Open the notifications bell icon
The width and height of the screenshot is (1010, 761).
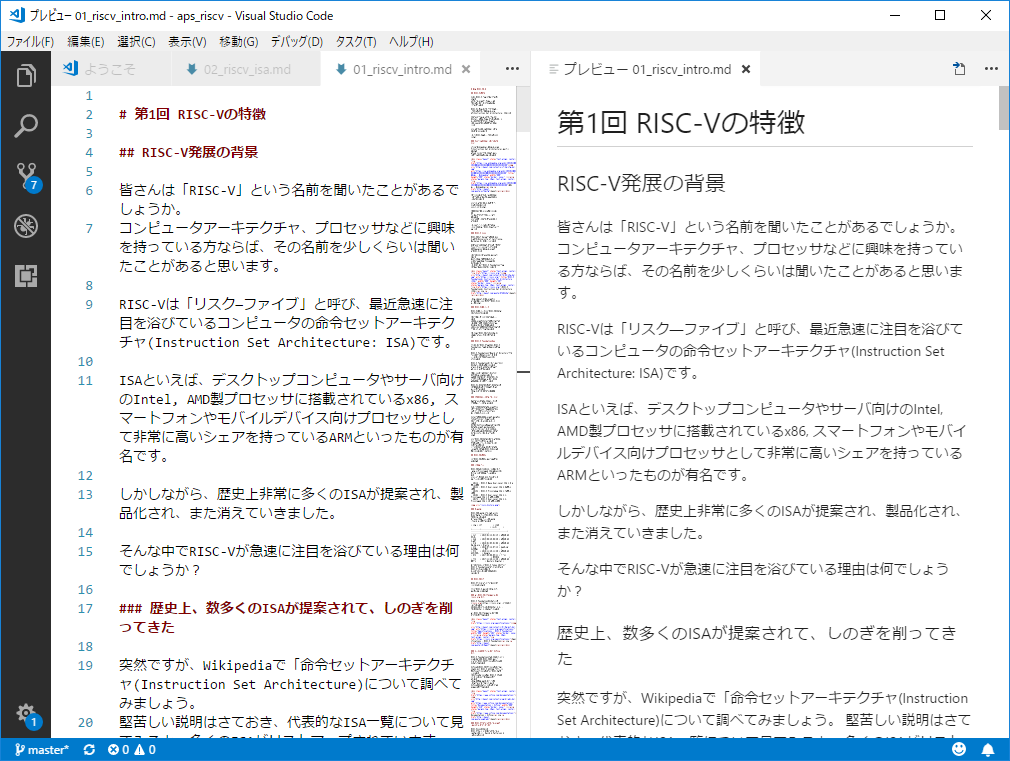(987, 749)
